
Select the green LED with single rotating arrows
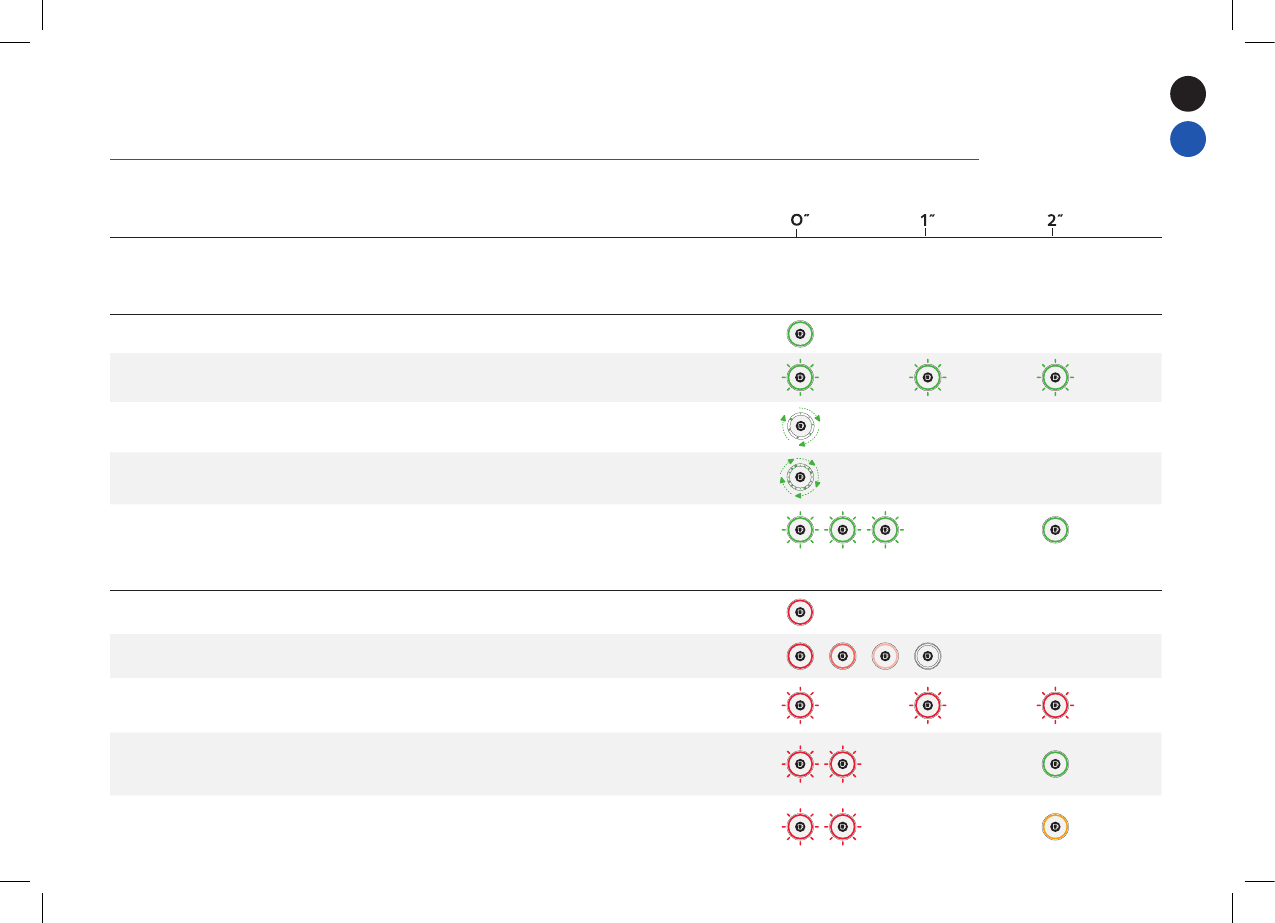pyautogui.click(x=799, y=427)
